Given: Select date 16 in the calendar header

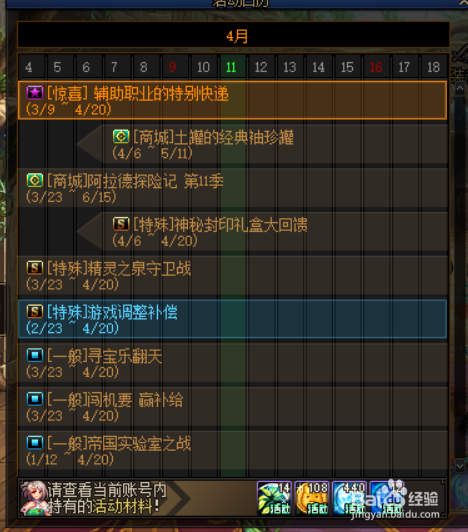Looking at the screenshot, I should pos(376,67).
